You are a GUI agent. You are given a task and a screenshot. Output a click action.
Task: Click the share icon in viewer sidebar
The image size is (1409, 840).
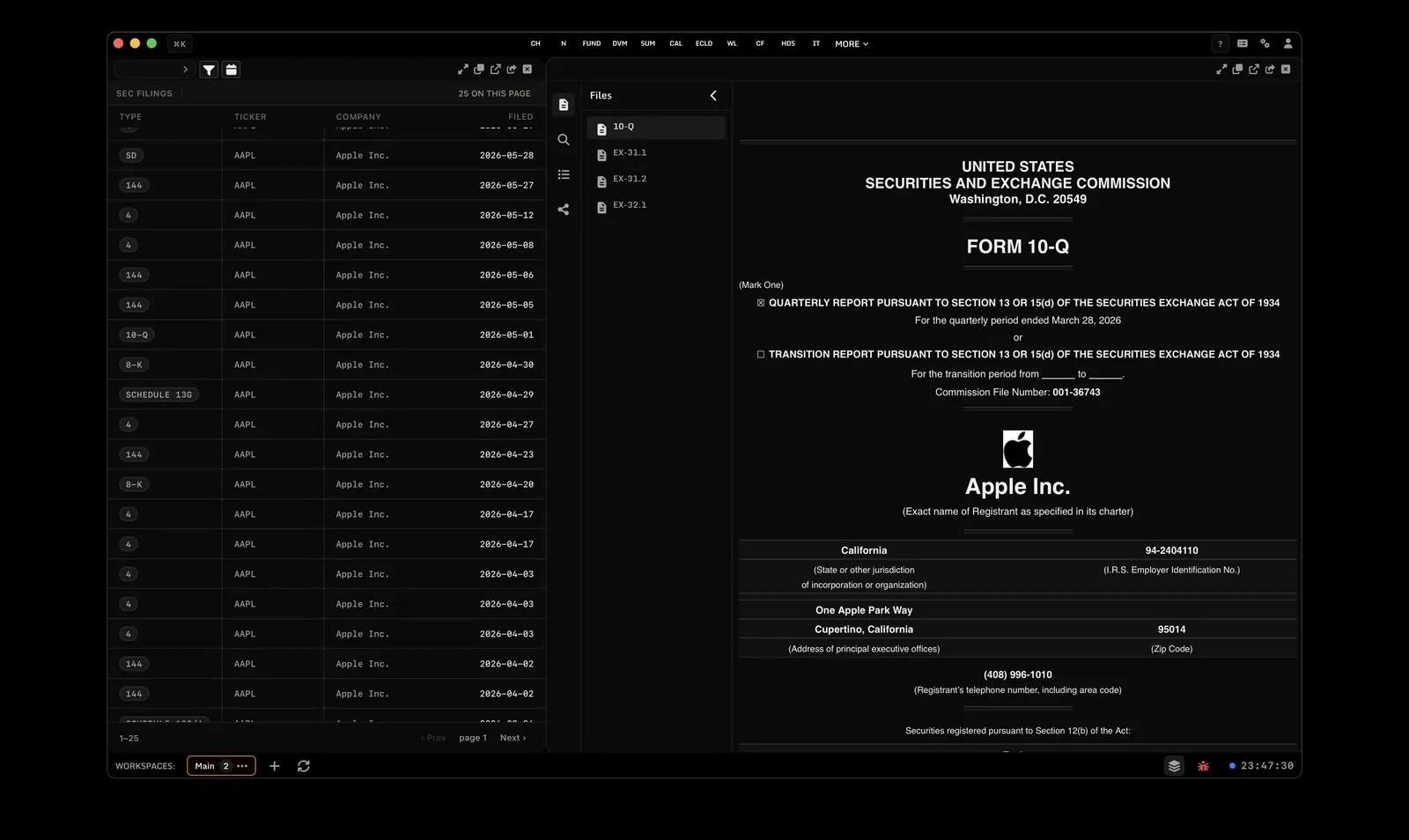(564, 210)
